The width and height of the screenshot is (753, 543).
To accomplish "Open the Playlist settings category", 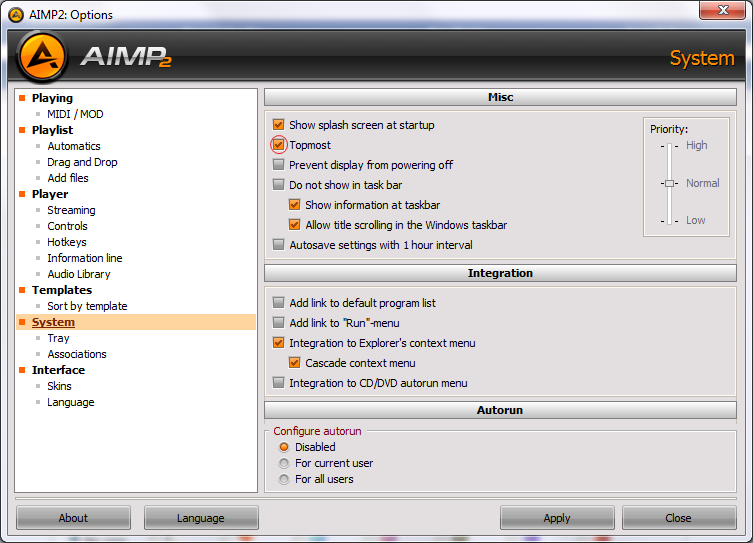I will (x=52, y=130).
